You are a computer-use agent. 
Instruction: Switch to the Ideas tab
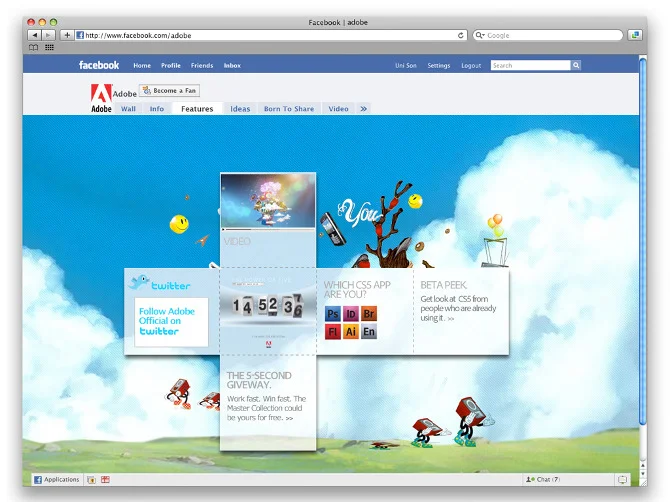[240, 109]
